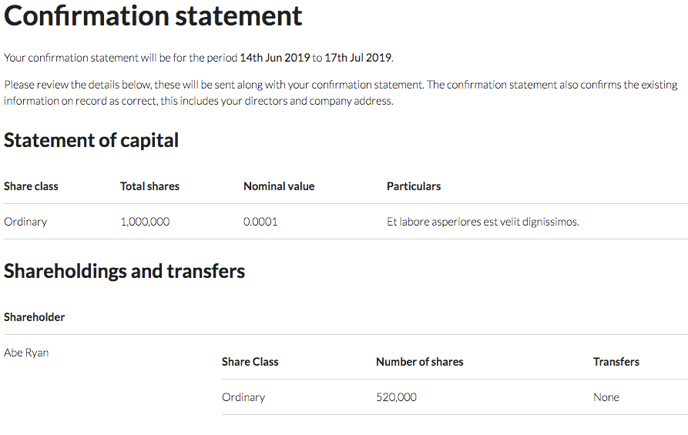Click the 520,000 shares value
The width and height of the screenshot is (688, 435).
396,397
